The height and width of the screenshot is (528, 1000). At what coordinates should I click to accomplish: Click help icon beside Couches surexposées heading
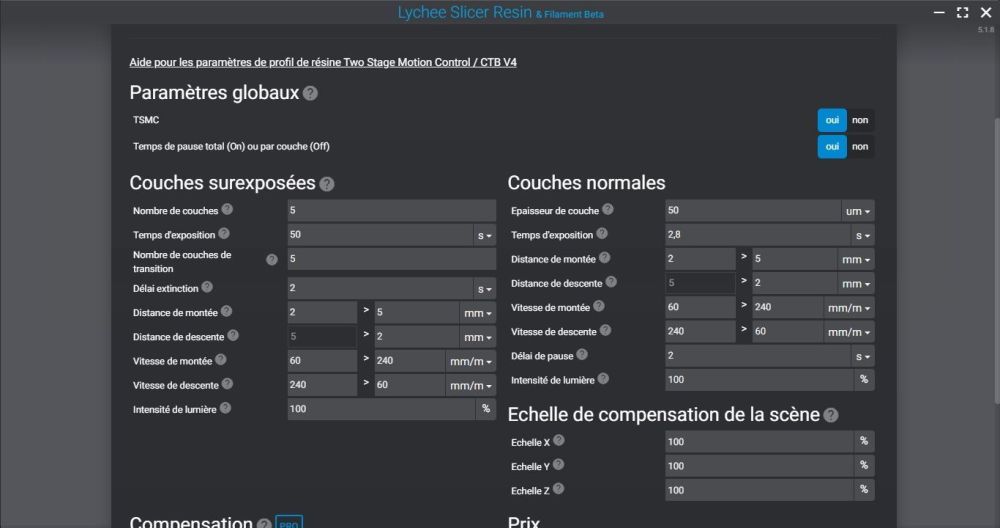327,184
